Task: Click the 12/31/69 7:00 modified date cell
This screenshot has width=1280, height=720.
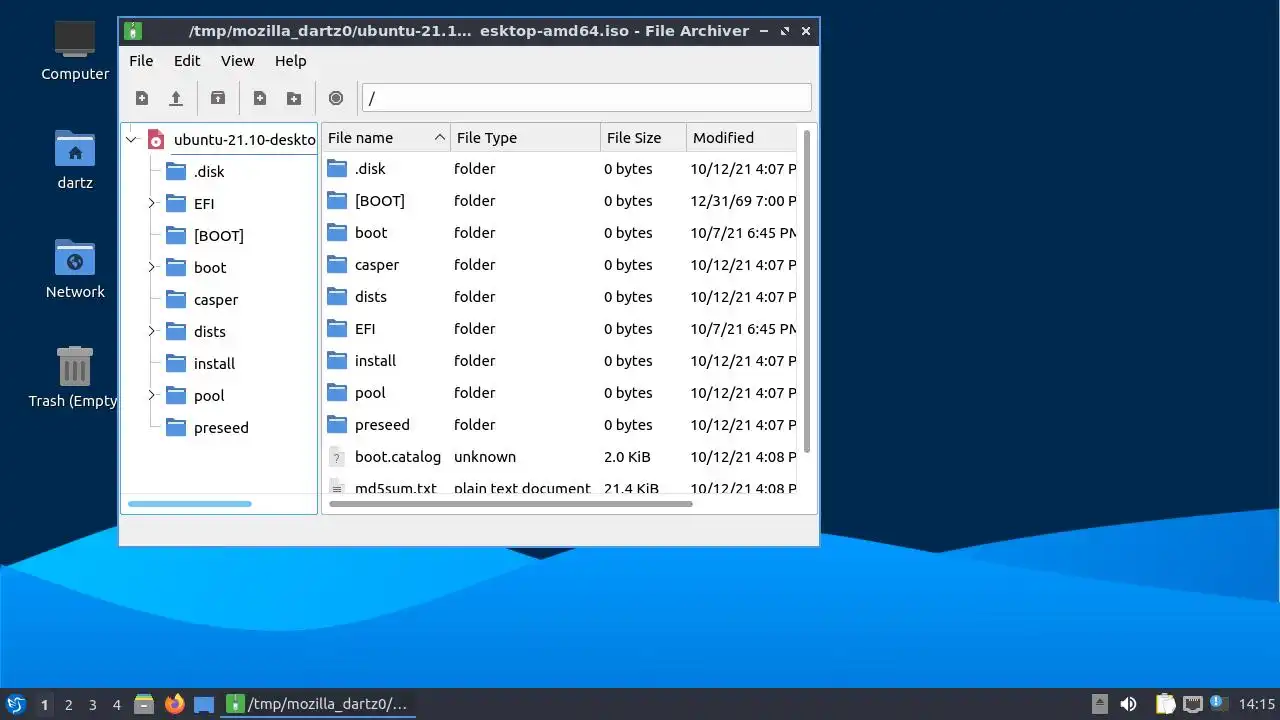Action: (x=743, y=201)
